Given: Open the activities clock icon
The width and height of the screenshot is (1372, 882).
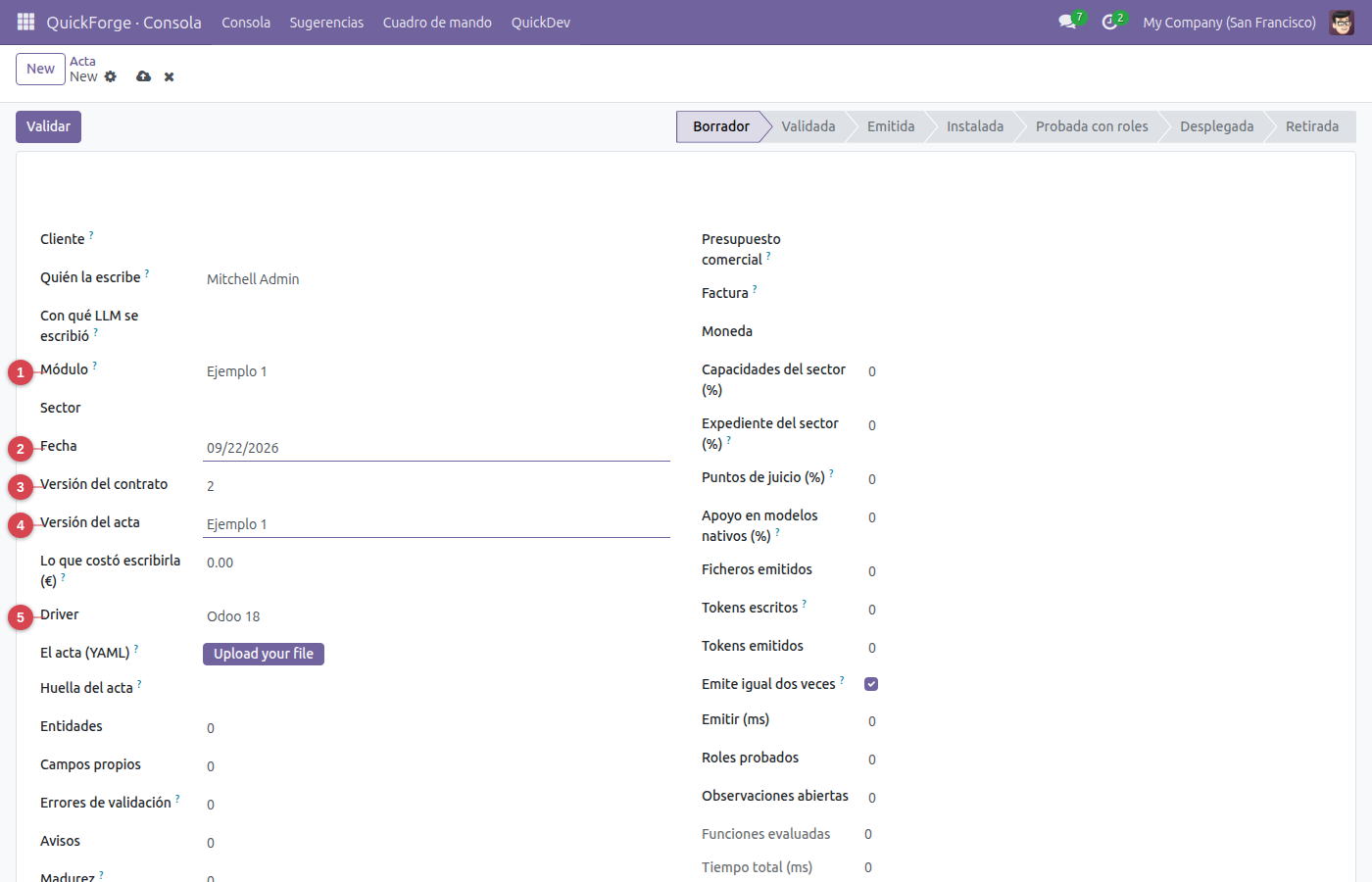Looking at the screenshot, I should click(x=1109, y=22).
